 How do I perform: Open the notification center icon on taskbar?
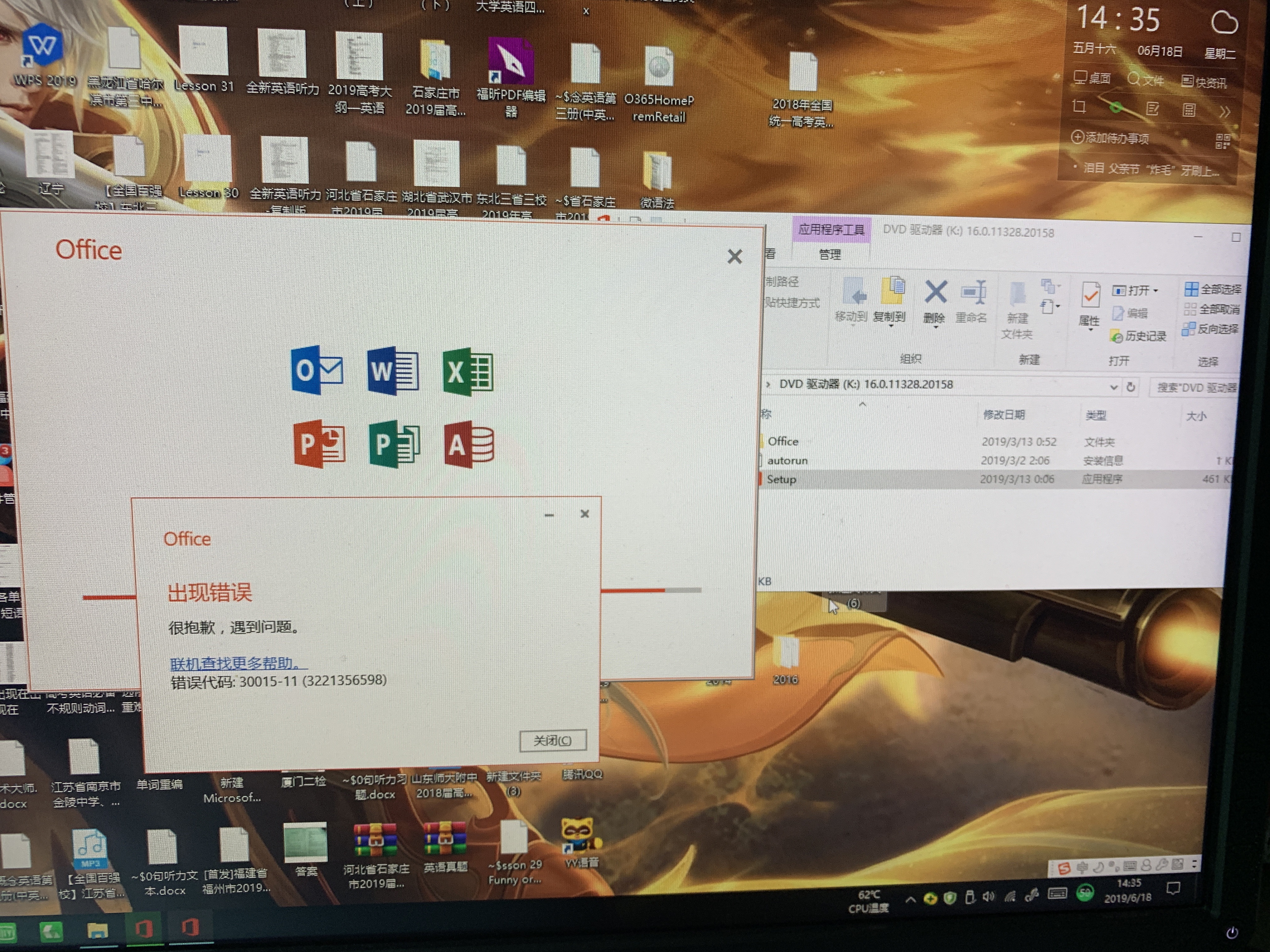tap(1174, 889)
